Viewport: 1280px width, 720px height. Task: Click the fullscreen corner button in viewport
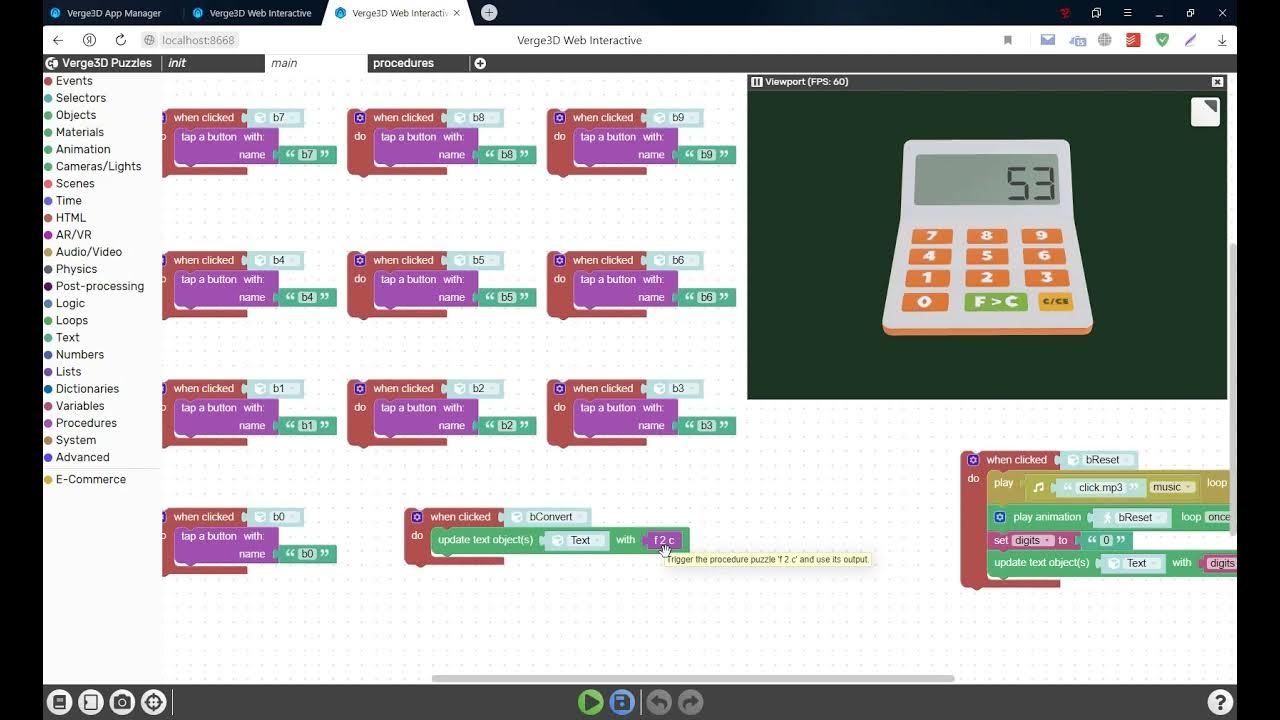pos(1205,112)
